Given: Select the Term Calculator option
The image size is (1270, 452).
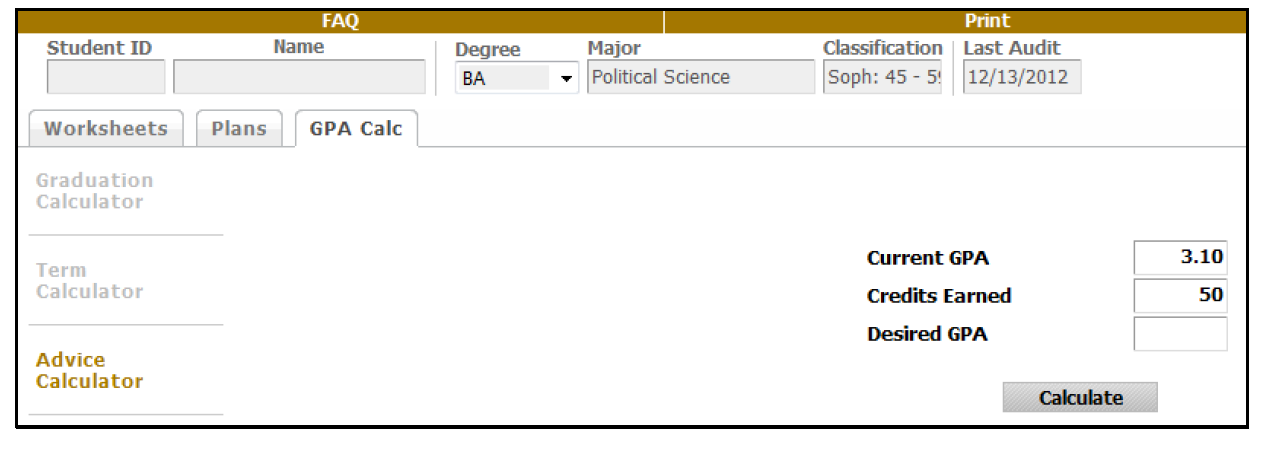Looking at the screenshot, I should [x=89, y=281].
